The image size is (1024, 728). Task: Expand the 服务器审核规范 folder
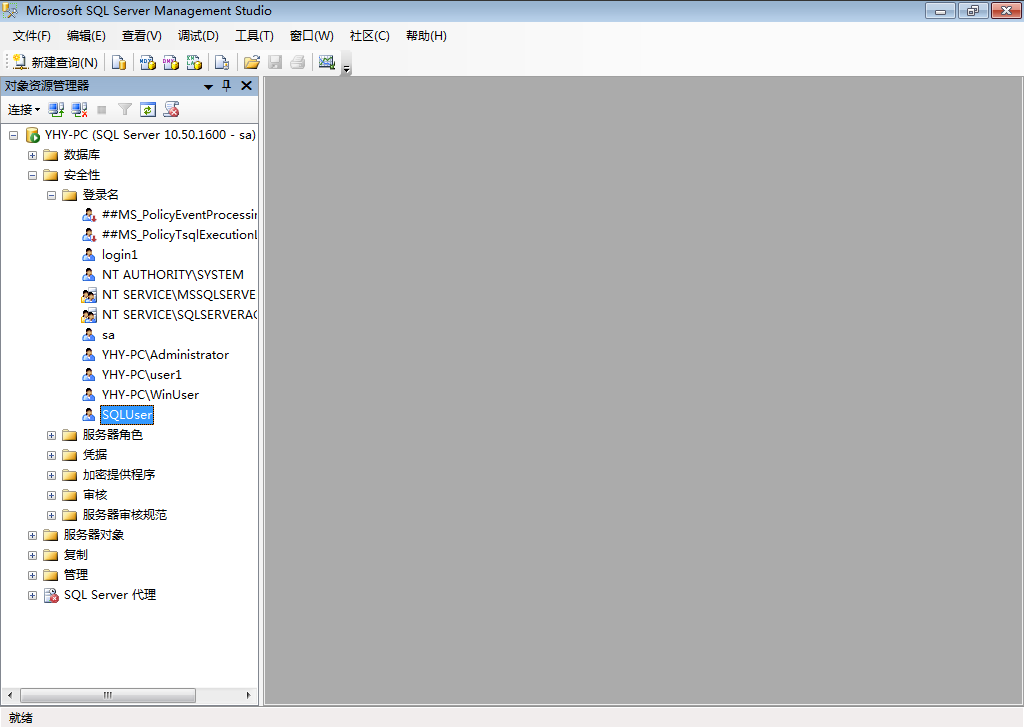pos(52,515)
